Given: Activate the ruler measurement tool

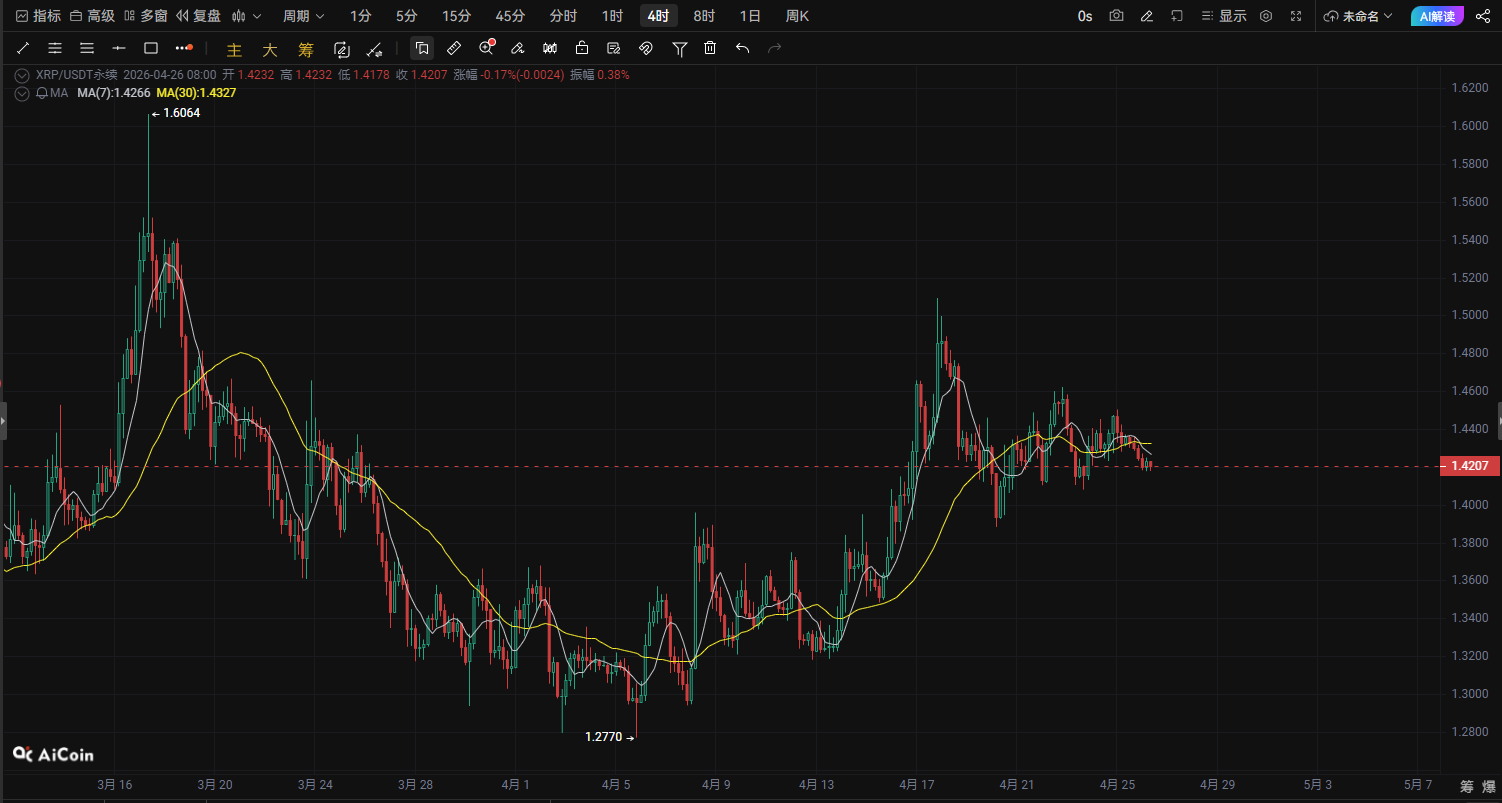Looking at the screenshot, I should tap(453, 48).
